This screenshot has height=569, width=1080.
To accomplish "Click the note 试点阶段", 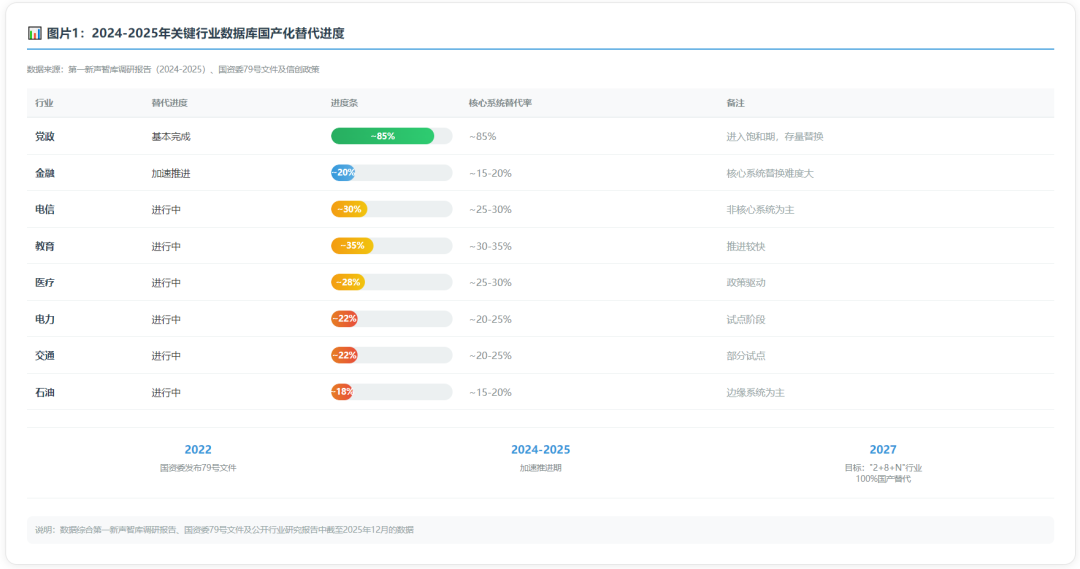I will [x=746, y=319].
